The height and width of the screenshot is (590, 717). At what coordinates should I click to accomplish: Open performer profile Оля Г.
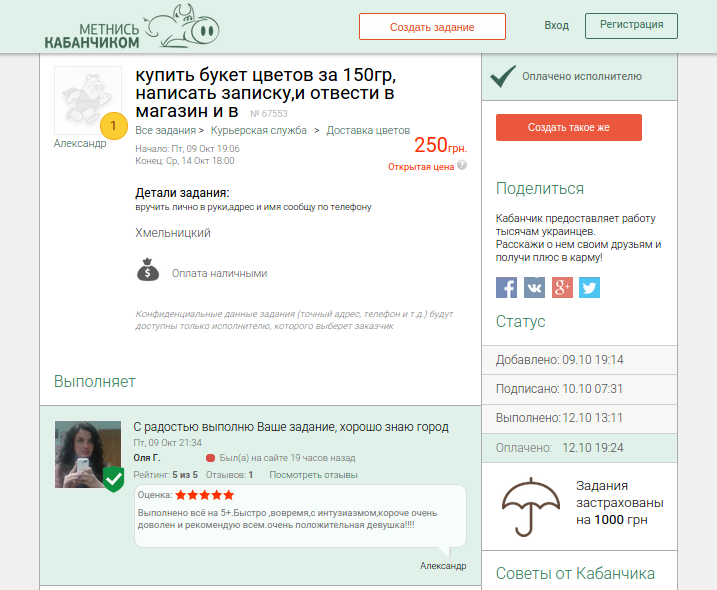147,458
